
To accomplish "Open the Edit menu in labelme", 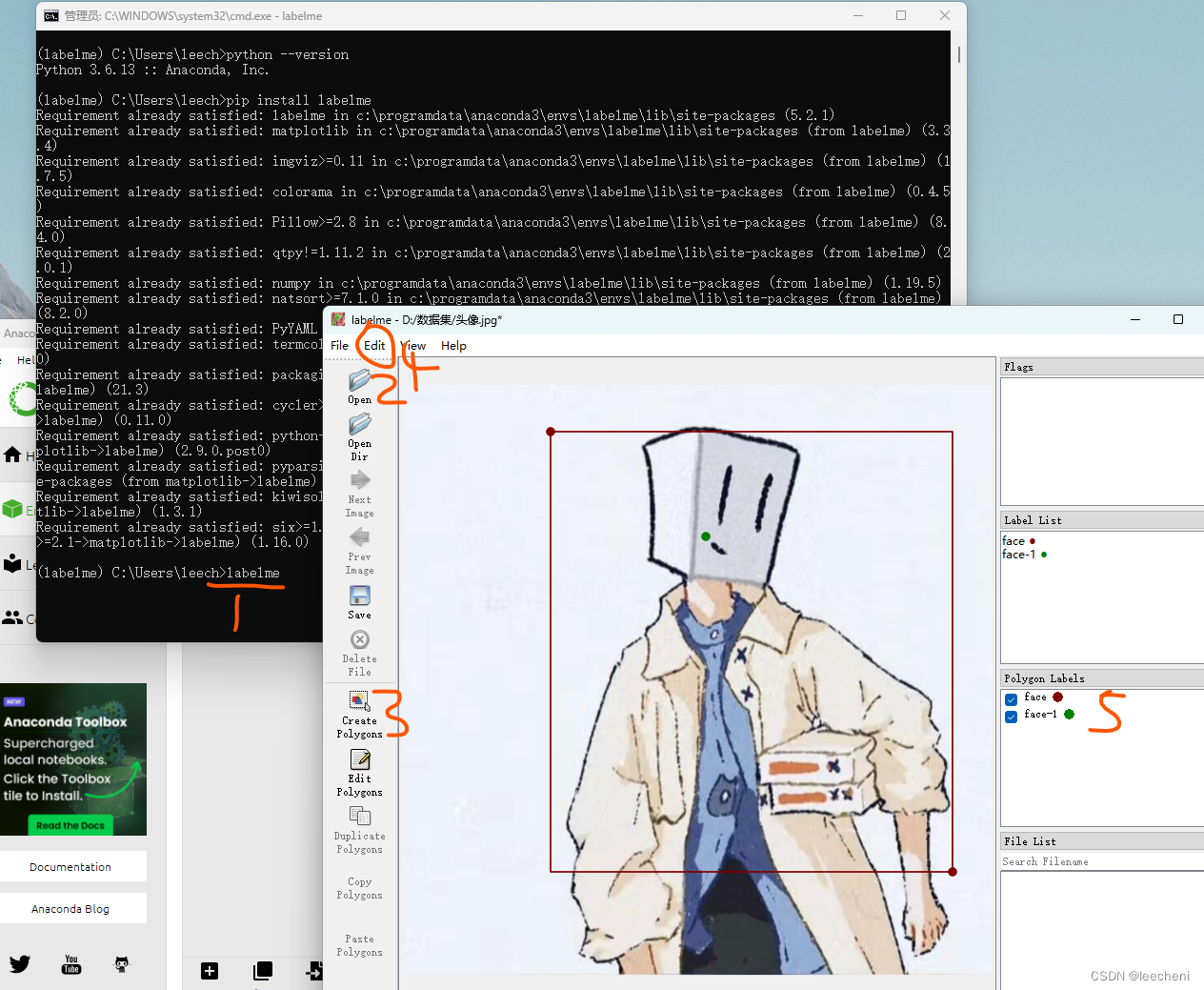I will tap(374, 345).
